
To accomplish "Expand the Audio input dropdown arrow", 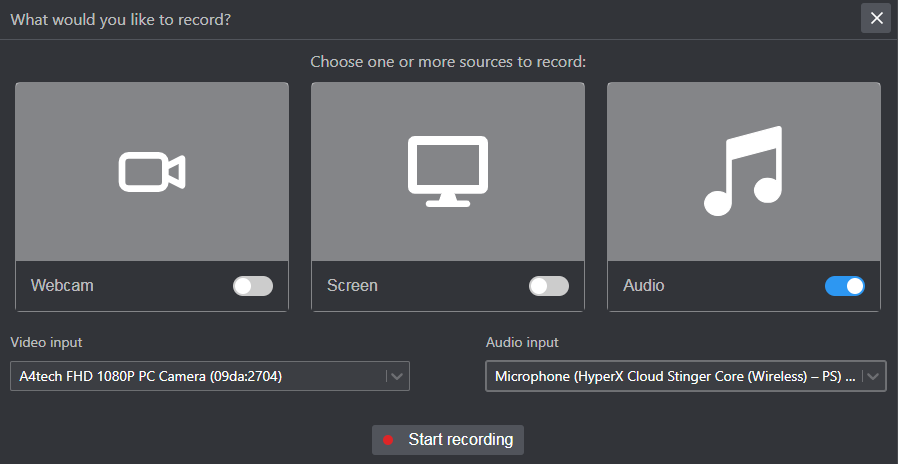I will pos(873,376).
